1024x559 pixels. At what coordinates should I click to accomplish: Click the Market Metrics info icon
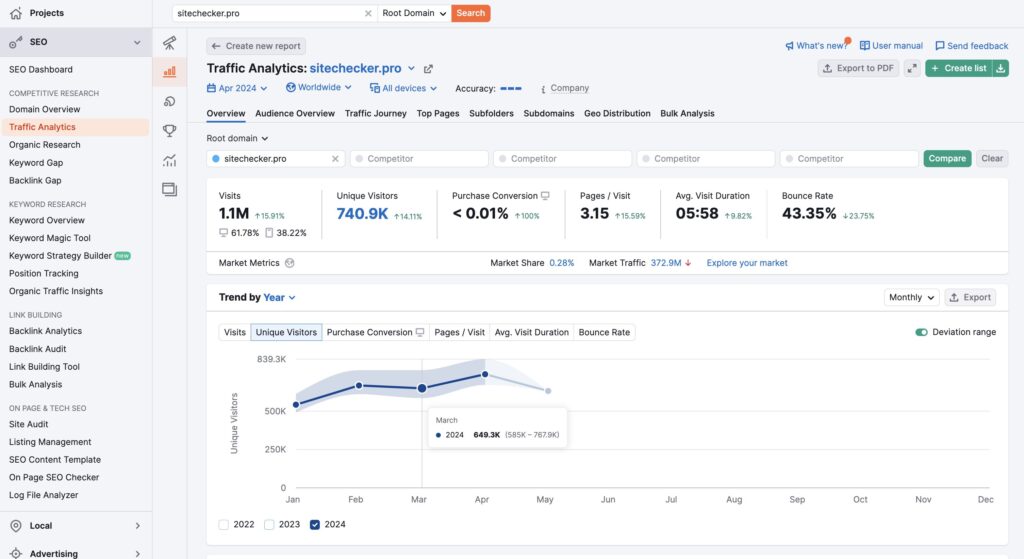point(290,263)
